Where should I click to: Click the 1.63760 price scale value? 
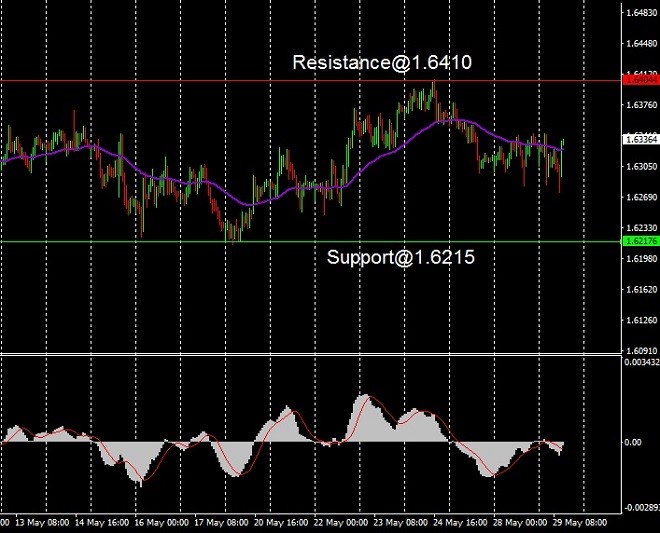coord(642,105)
